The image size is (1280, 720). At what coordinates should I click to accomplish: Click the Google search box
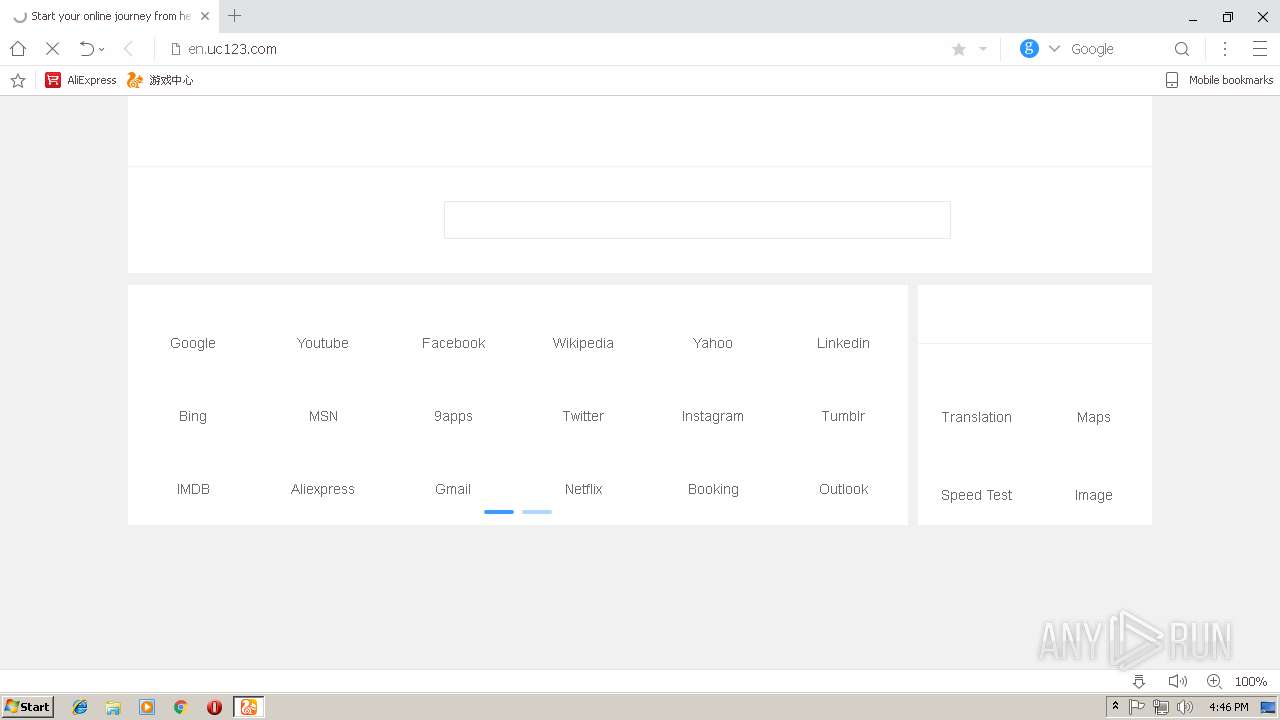[1115, 49]
